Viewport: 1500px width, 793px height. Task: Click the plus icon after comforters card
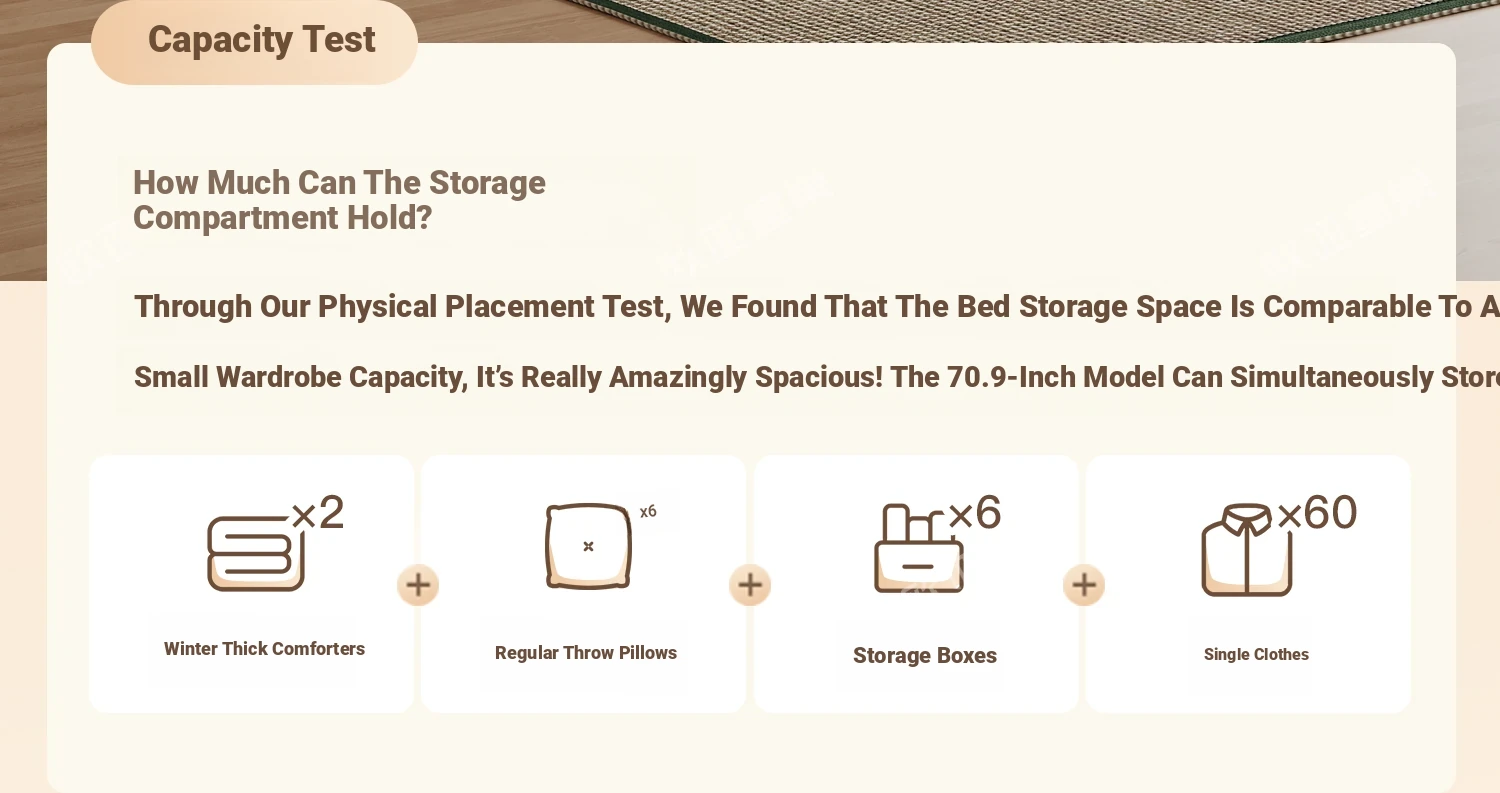[418, 585]
